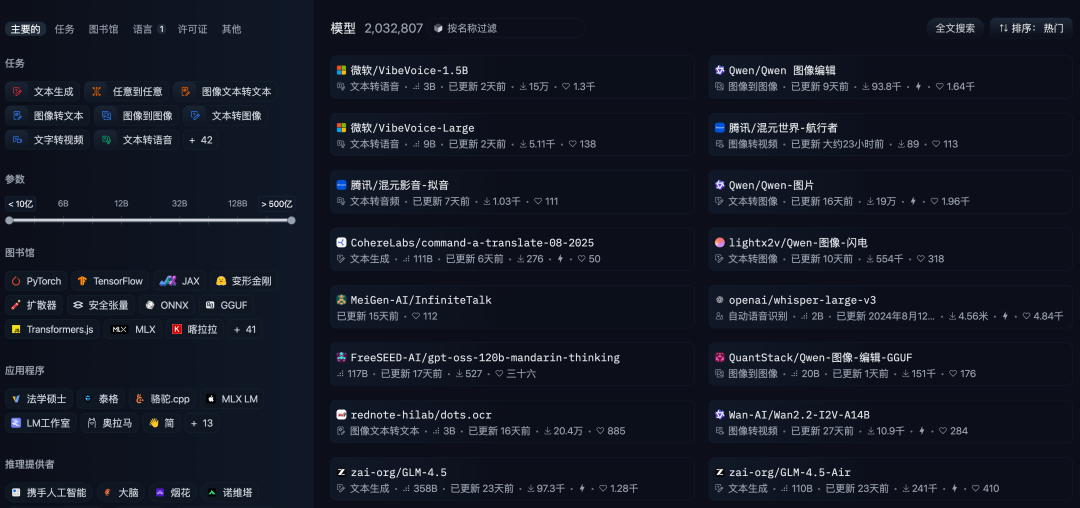Open FreeSEED-AI/gpt-oss-120b-mandarin-thinking model
This screenshot has height=508, width=1080.
click(512, 364)
